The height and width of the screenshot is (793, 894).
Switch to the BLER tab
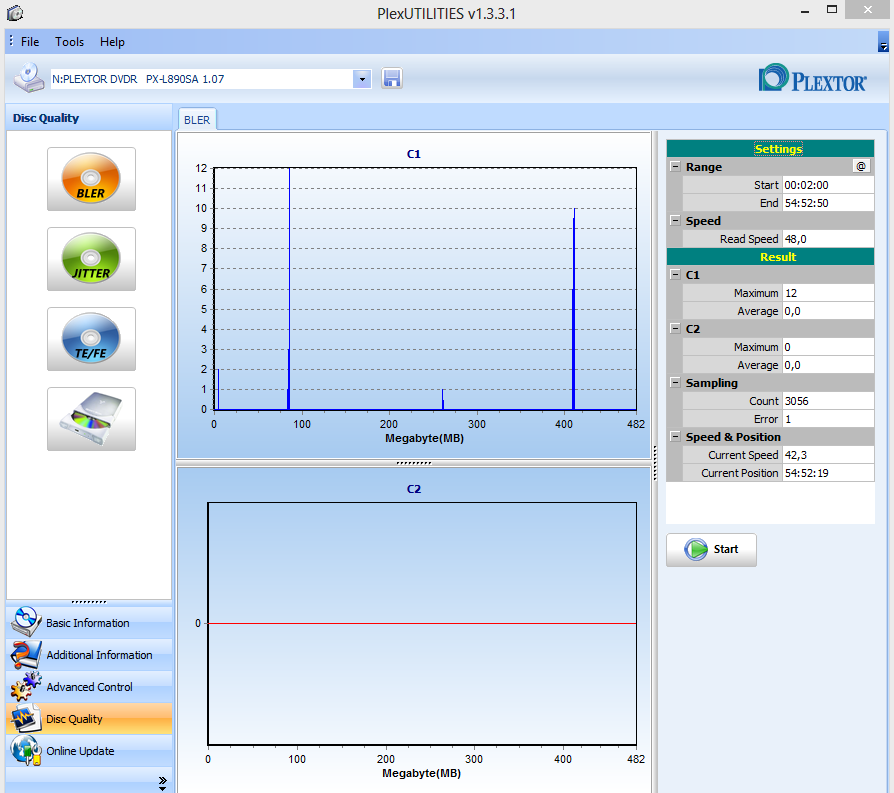197,120
